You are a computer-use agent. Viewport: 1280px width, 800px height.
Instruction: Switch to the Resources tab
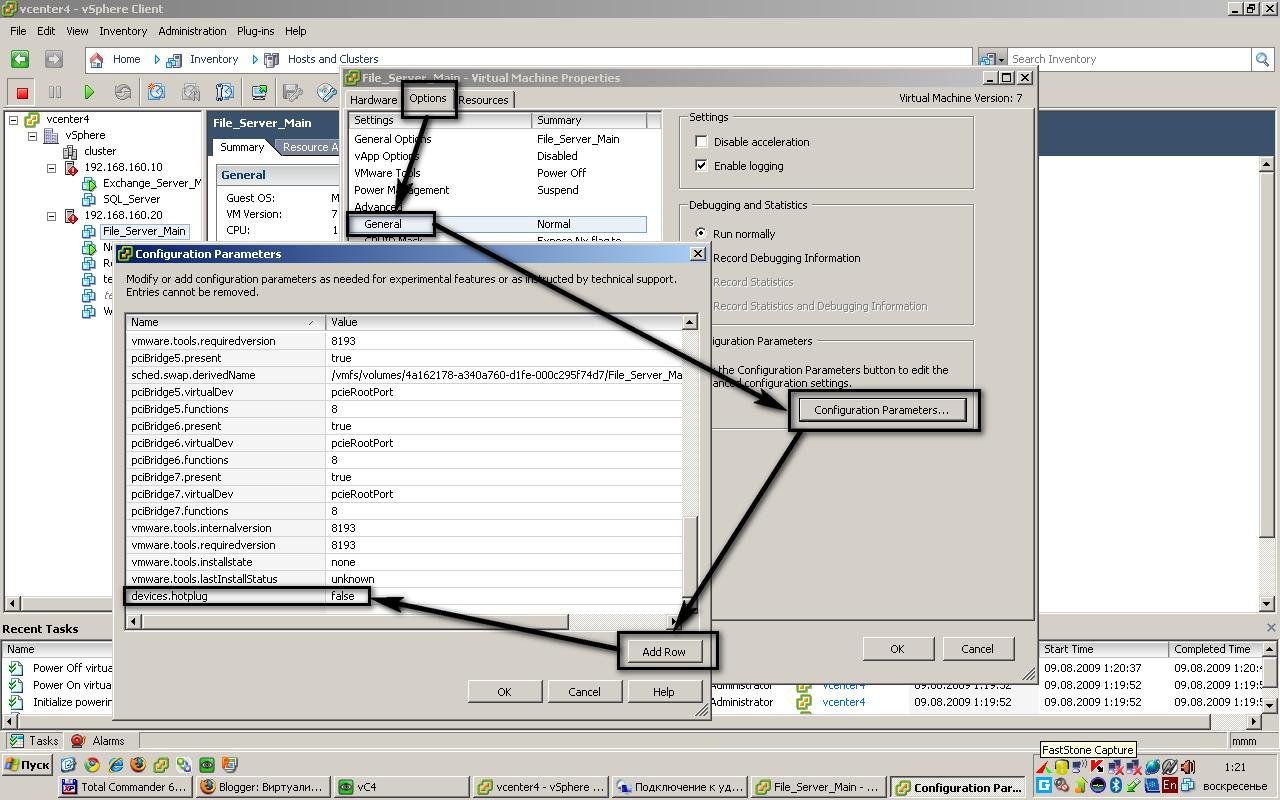tap(484, 100)
